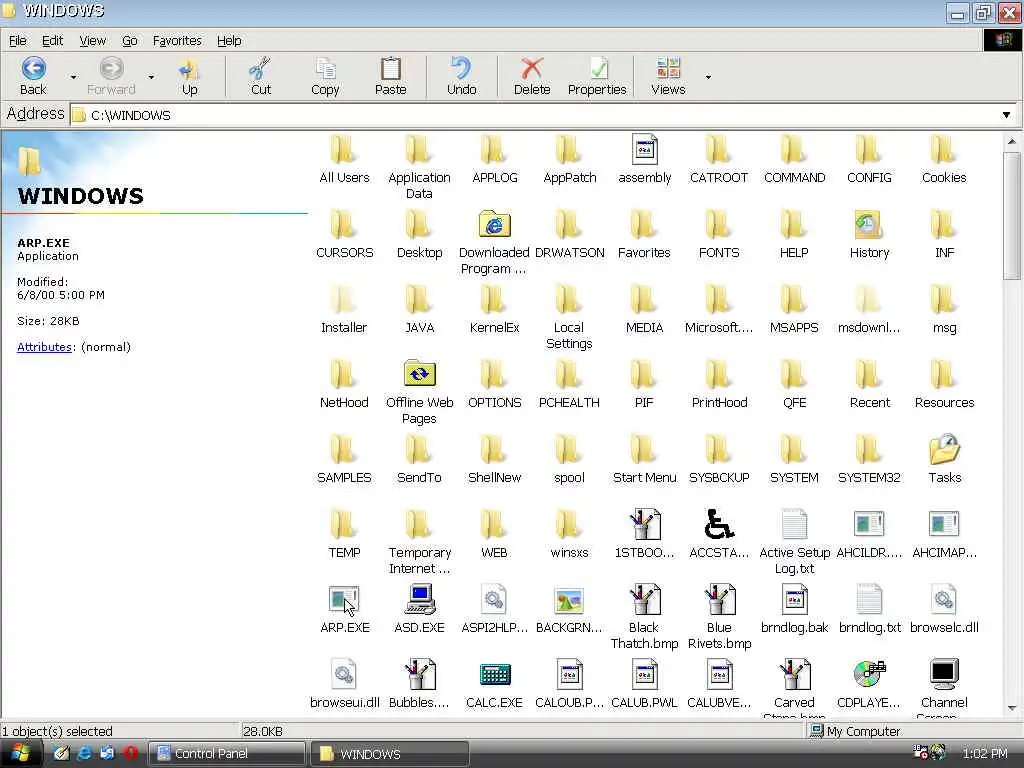The height and width of the screenshot is (768, 1024).
Task: Click the Attributes link in info pane
Action: pos(44,347)
